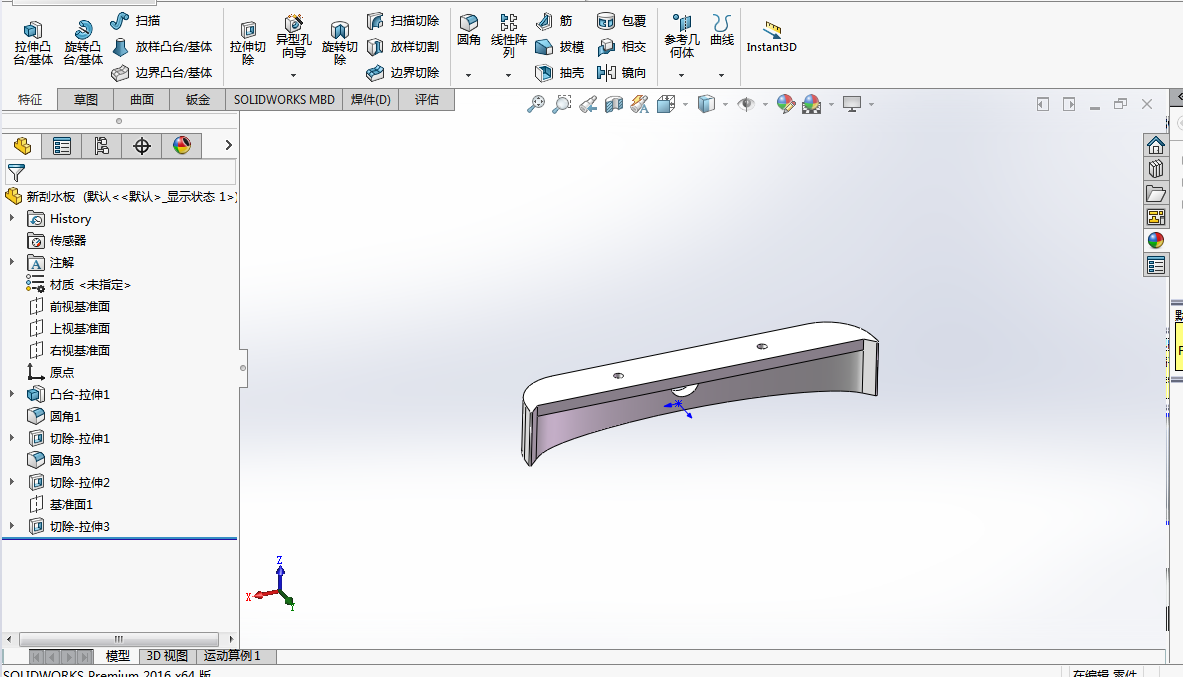Select the 拉伸切除 extruded cut tool
Screen dimensions: 1183x677
click(247, 43)
